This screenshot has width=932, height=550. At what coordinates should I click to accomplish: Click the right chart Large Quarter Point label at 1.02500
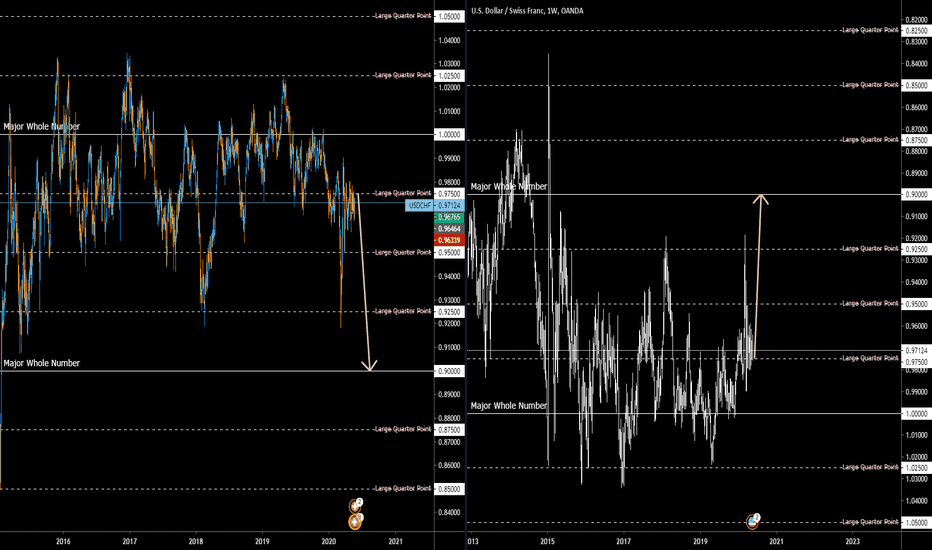870,467
